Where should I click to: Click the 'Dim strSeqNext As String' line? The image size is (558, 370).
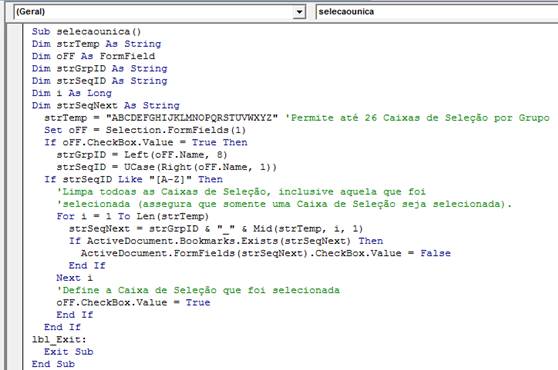tap(106, 106)
